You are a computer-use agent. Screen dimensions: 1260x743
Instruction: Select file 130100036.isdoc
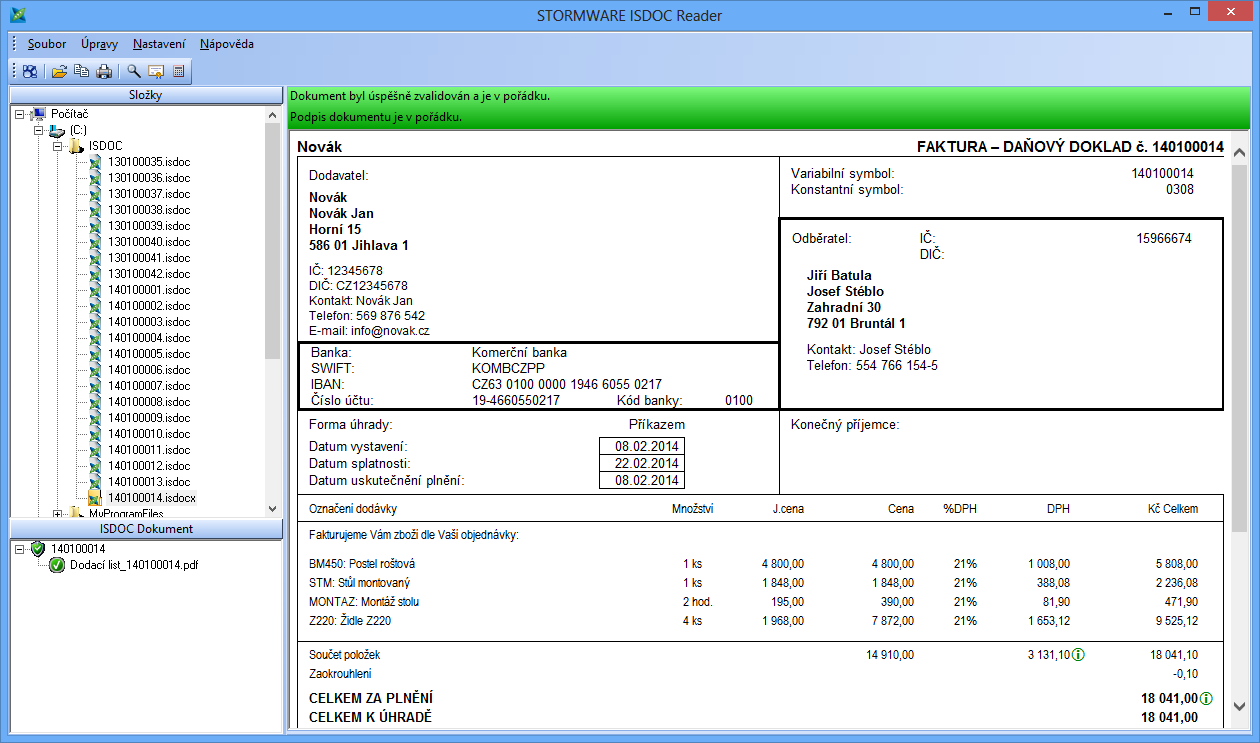149,178
